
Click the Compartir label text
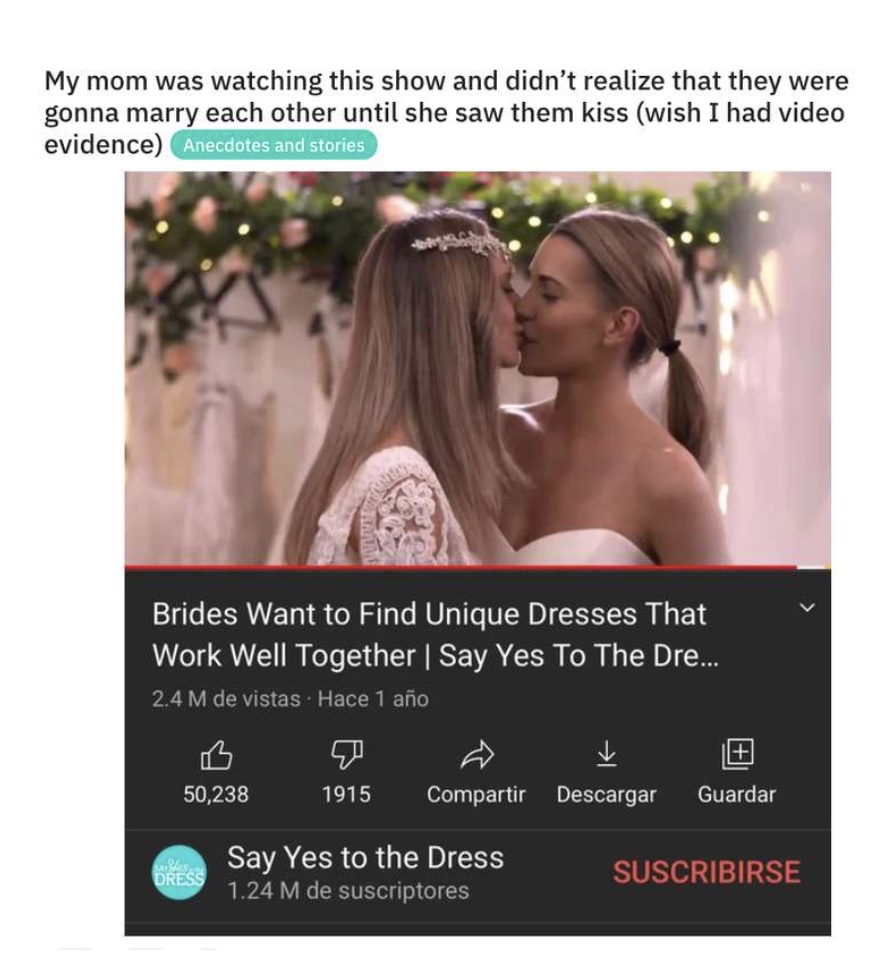pos(477,795)
